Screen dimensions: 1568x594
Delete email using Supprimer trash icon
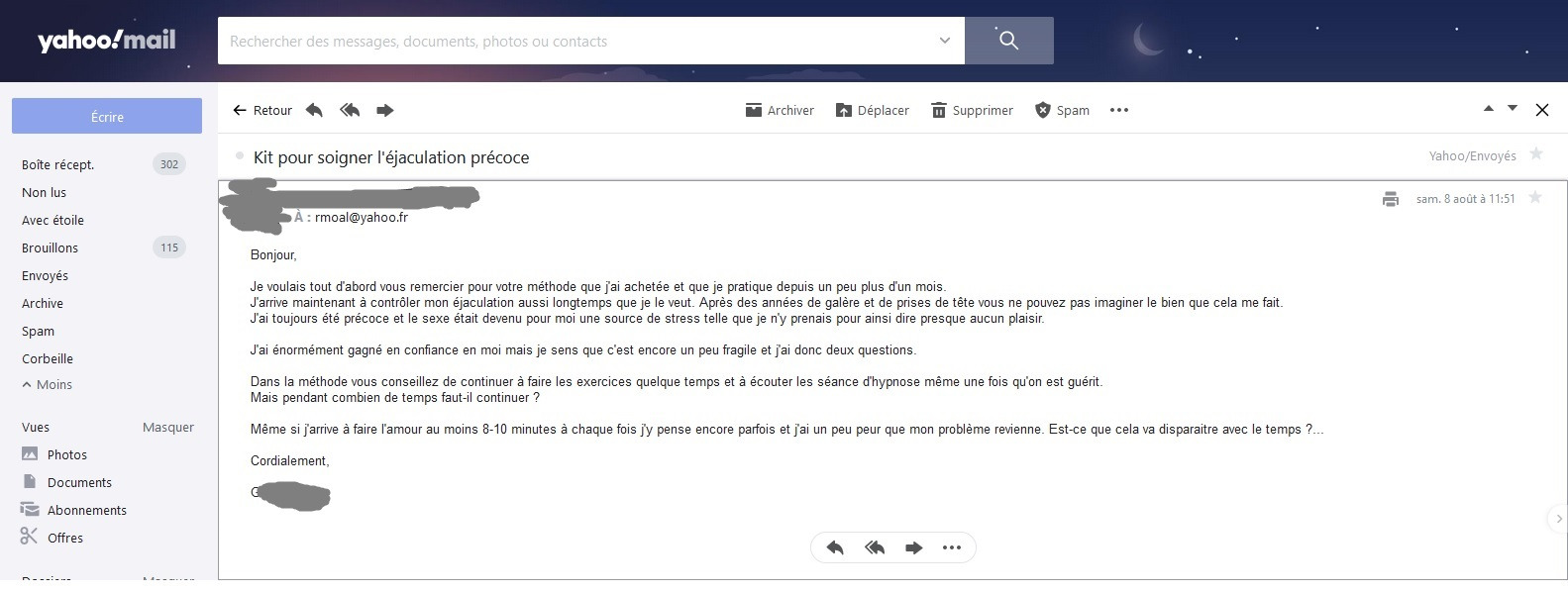[972, 110]
